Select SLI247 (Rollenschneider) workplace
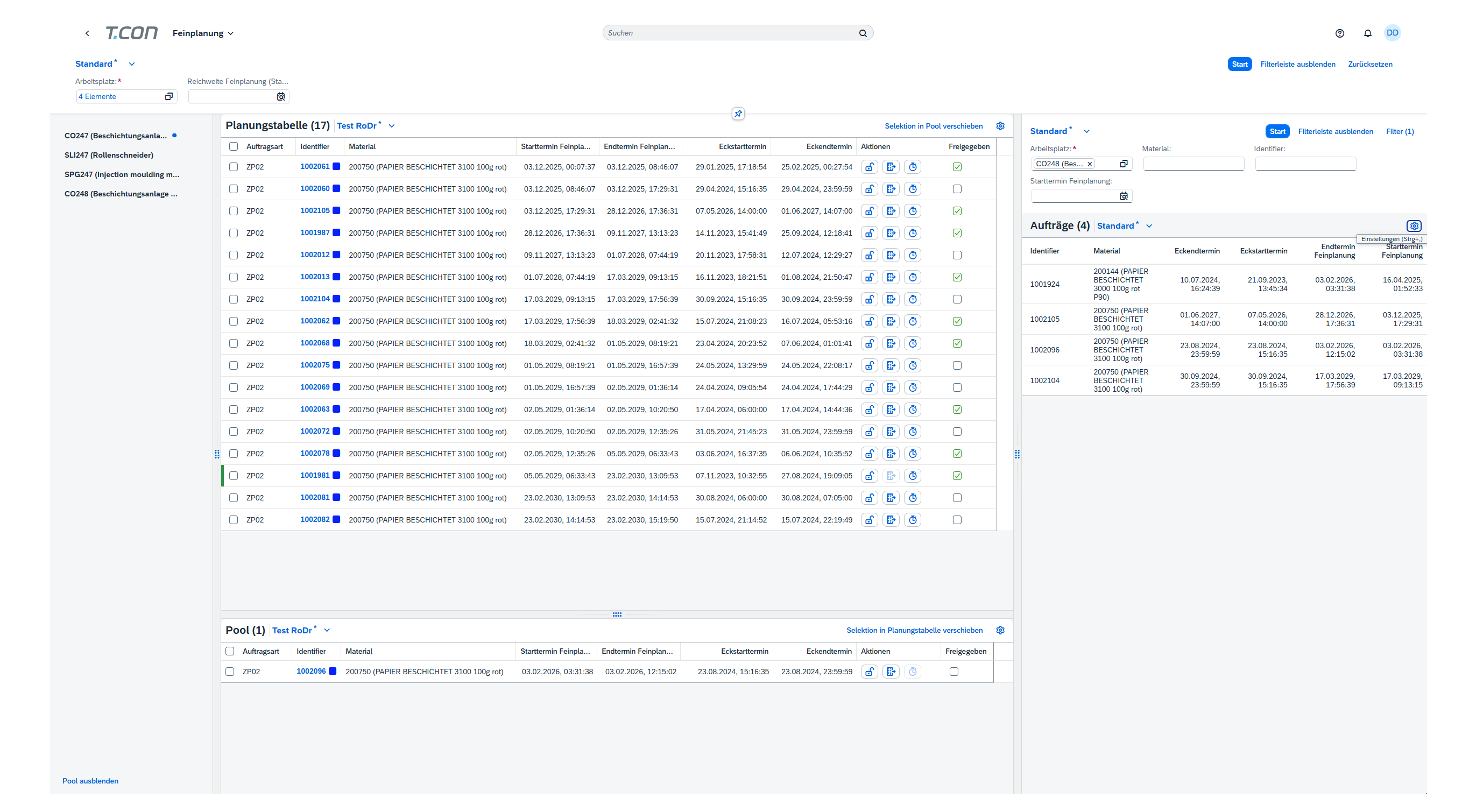Image resolution: width=1462 pixels, height=812 pixels. [109, 155]
